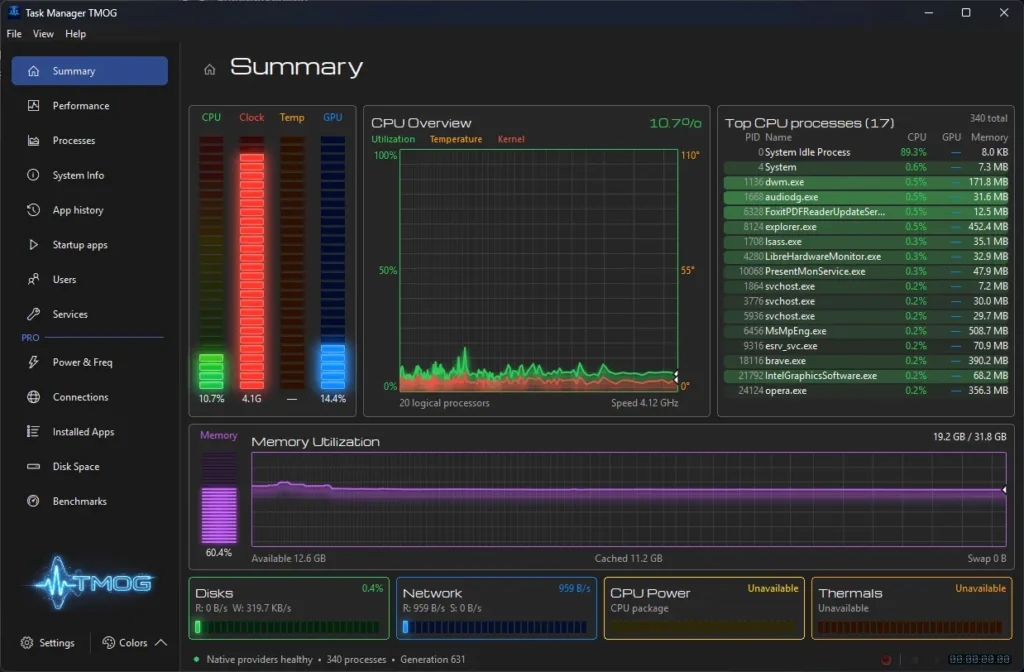Viewport: 1024px width, 672px height.
Task: Click the Benchmarks gauge icon
Action: 33,501
